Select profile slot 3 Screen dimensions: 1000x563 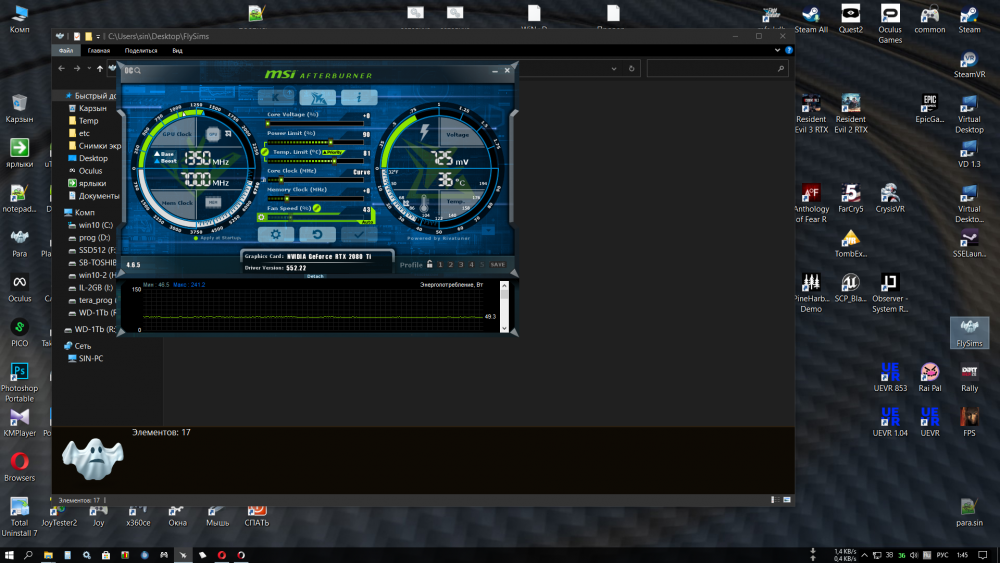pos(461,265)
